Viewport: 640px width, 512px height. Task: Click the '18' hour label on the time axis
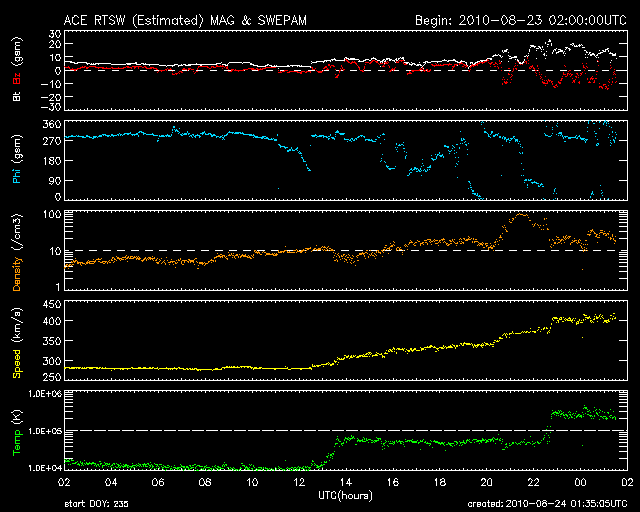[440, 482]
